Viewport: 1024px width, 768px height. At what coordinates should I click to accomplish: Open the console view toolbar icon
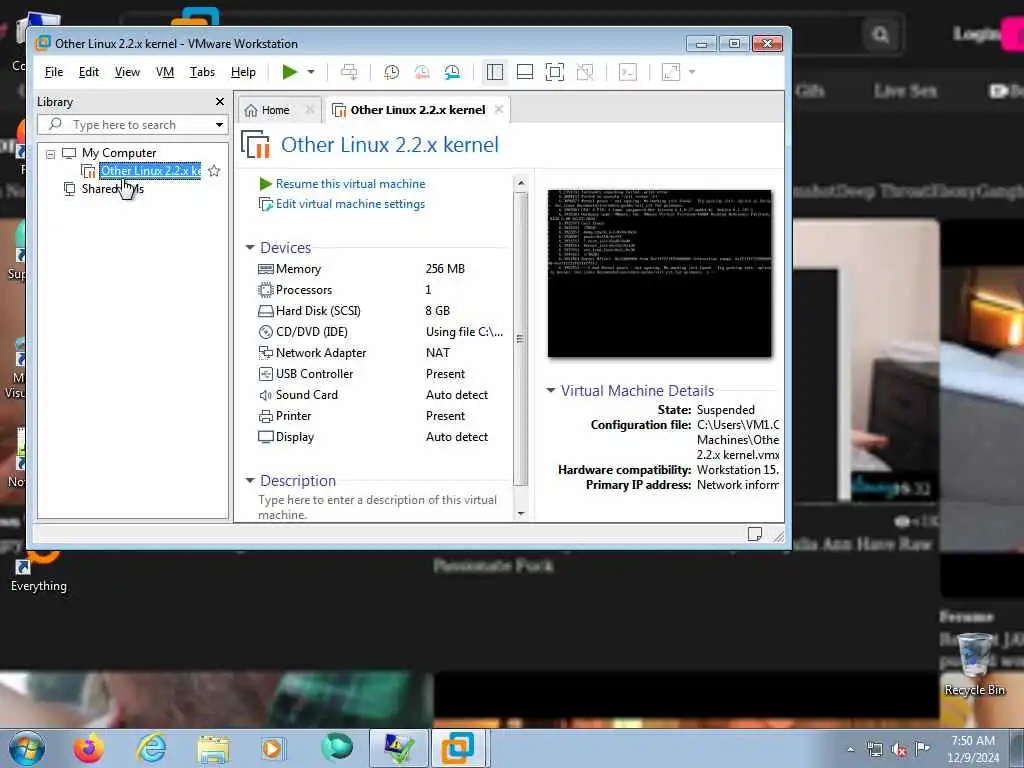628,72
